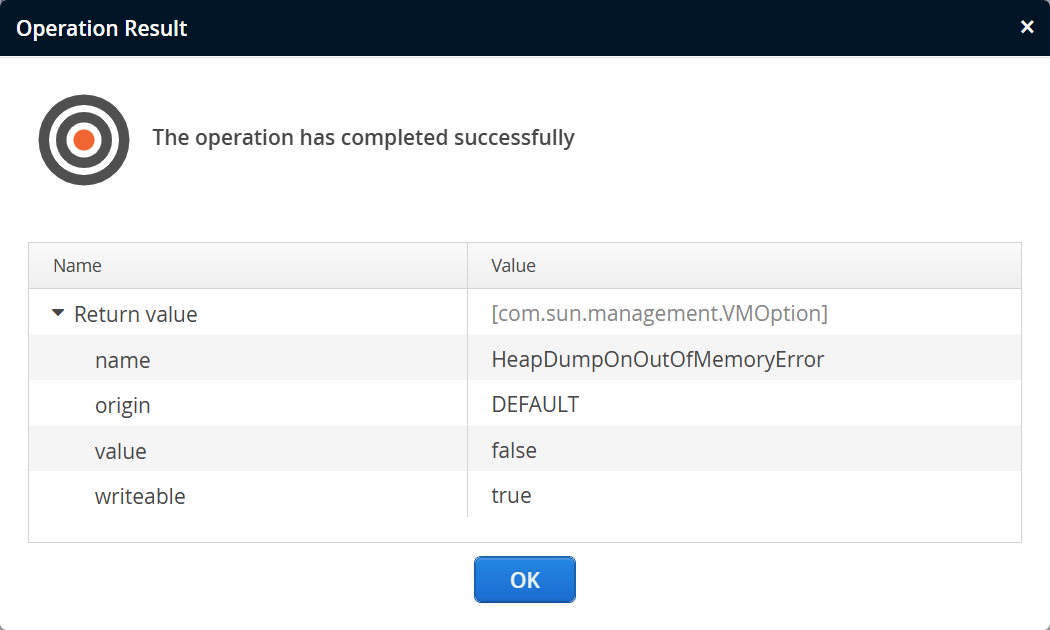Click the DEFAULT origin value cell

coord(535,405)
